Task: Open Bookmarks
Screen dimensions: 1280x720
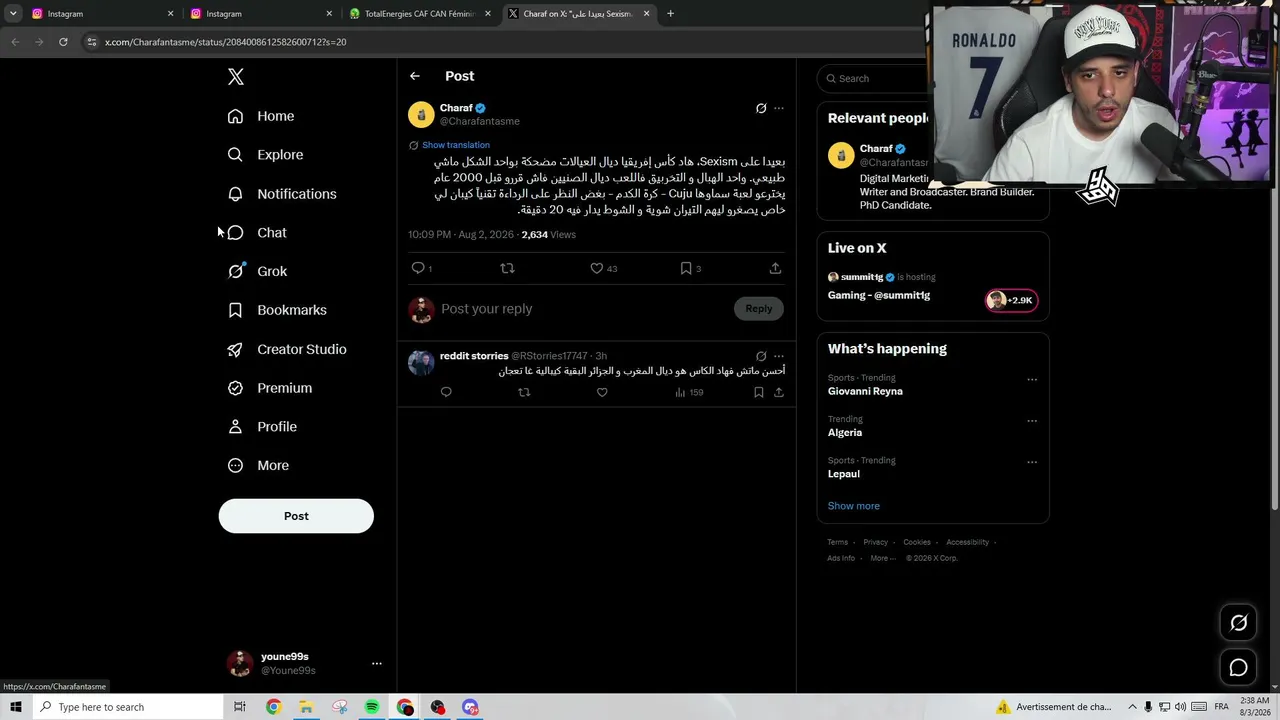Action: pos(277,310)
